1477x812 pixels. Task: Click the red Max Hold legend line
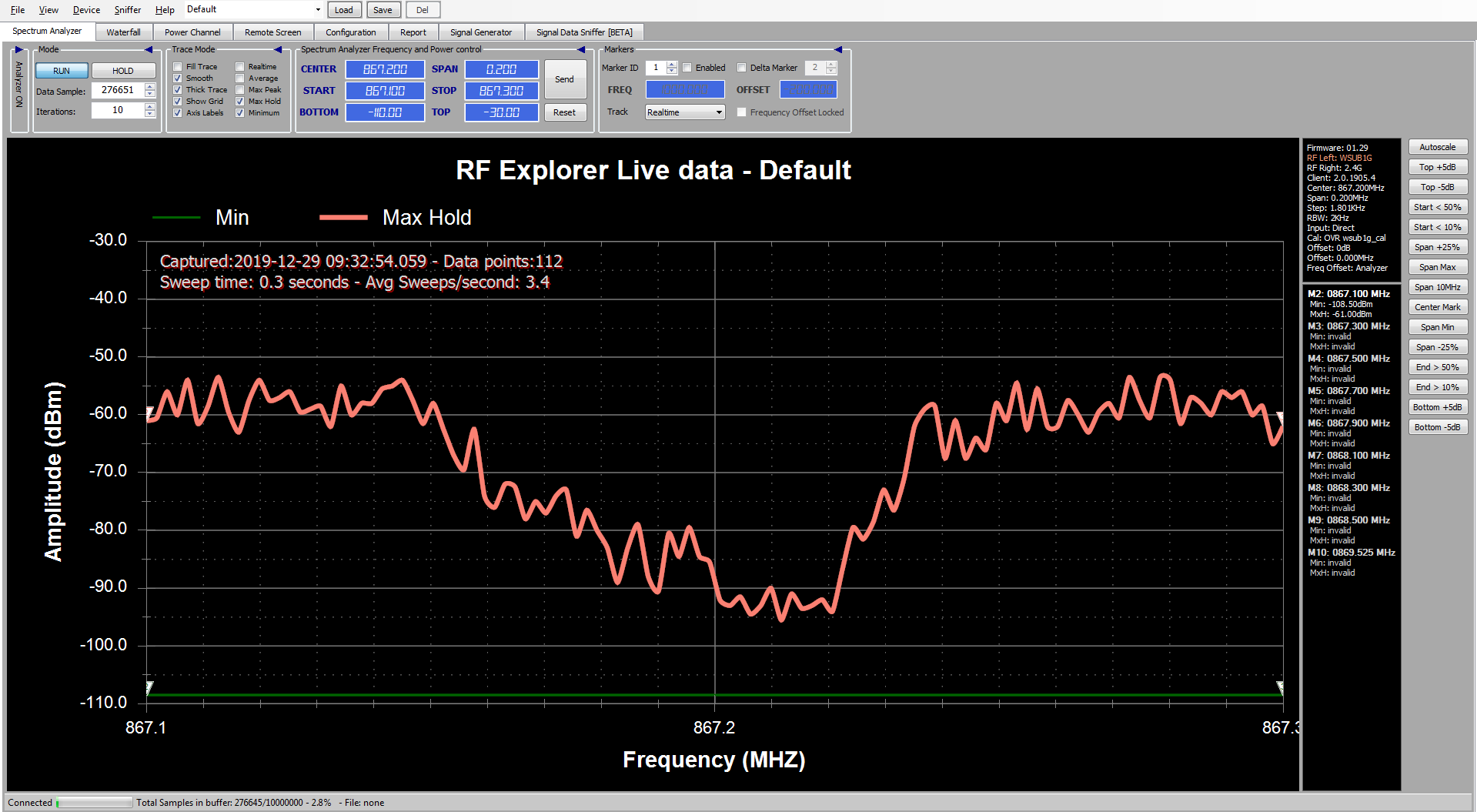[343, 218]
